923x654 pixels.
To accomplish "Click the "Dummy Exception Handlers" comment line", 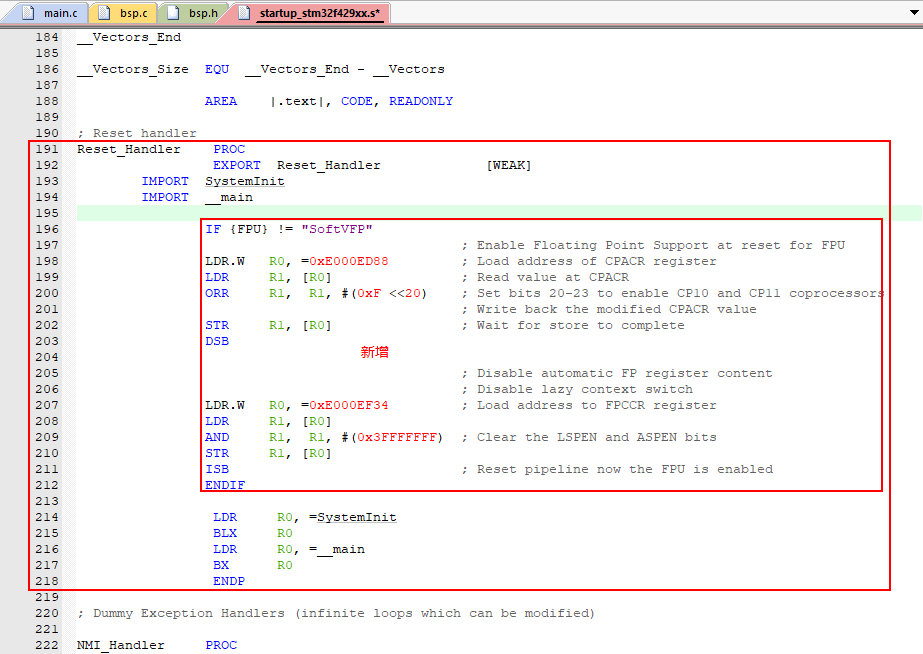I will (336, 613).
